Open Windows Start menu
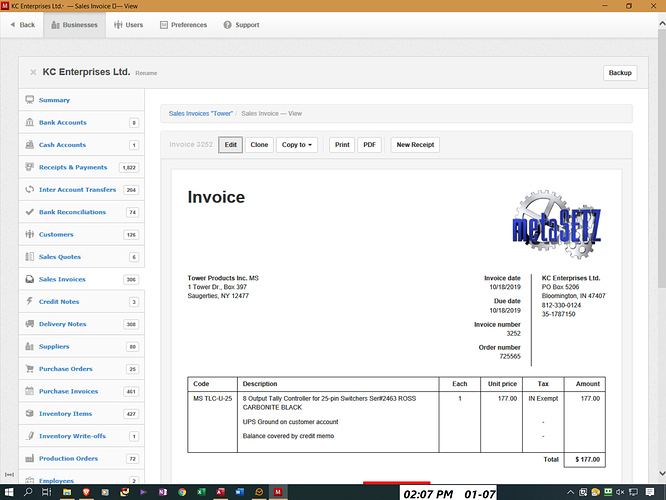Image resolution: width=666 pixels, height=500 pixels. tap(9, 492)
